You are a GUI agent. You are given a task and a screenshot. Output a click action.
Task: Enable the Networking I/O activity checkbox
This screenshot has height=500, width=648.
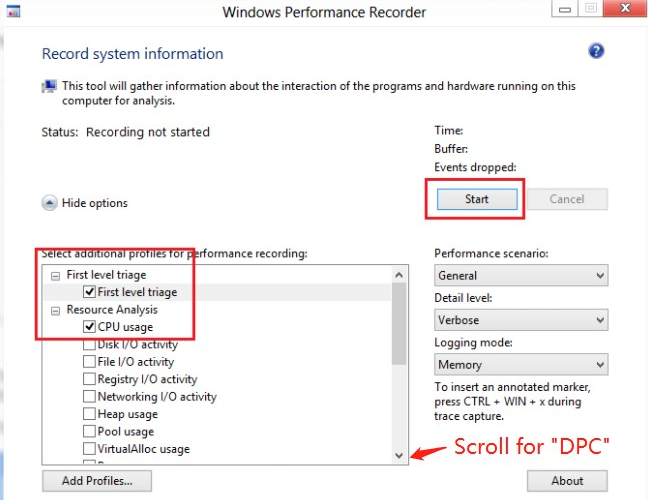89,396
